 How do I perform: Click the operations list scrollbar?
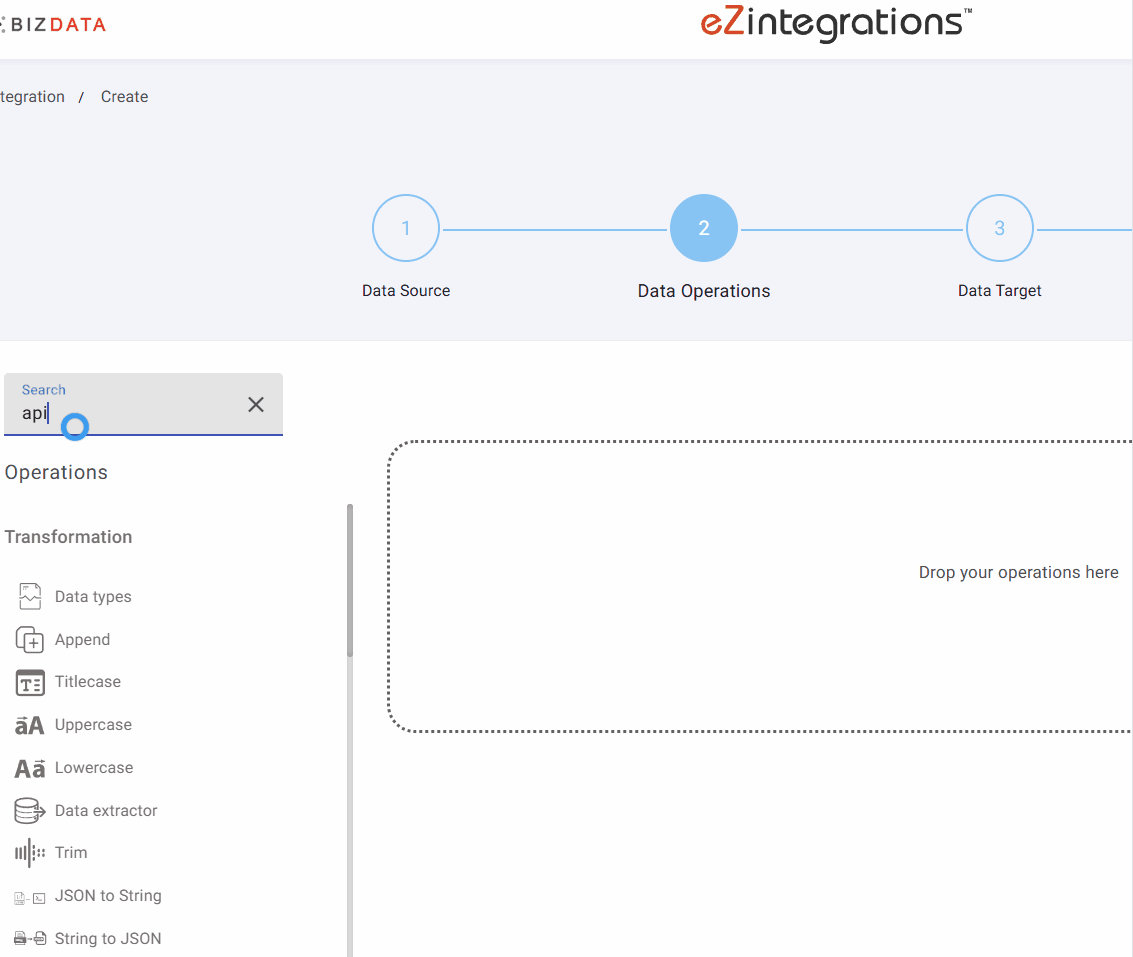[350, 580]
